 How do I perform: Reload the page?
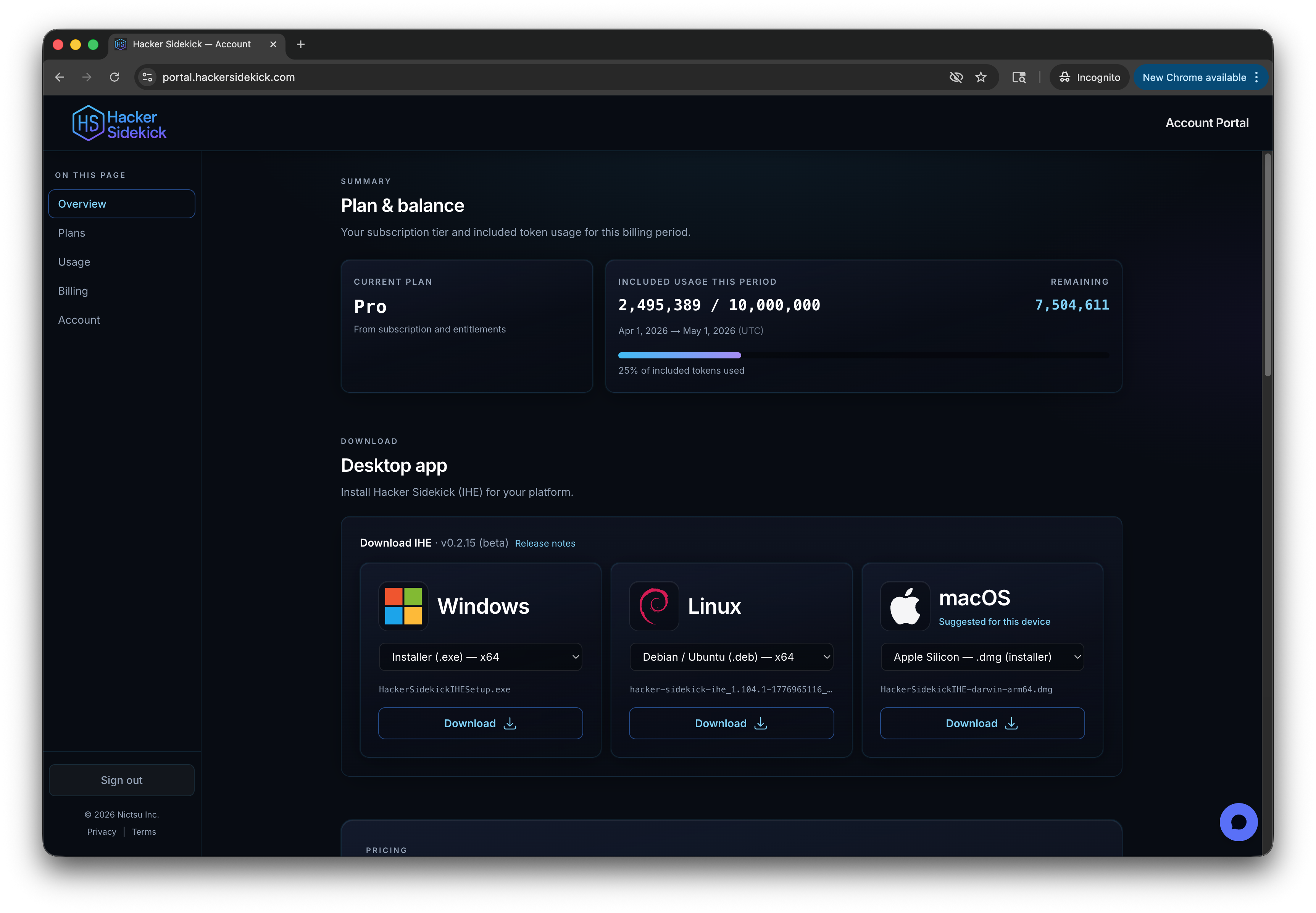tap(115, 77)
